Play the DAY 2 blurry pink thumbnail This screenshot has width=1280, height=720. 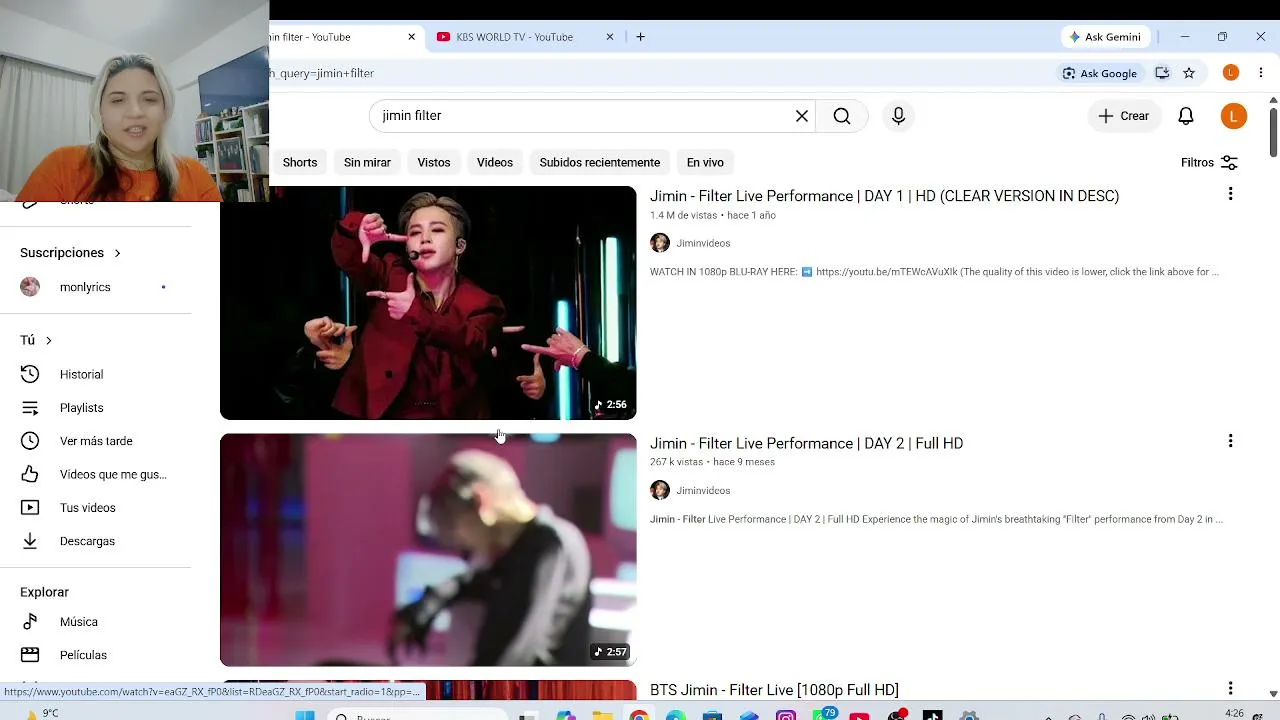[x=428, y=550]
